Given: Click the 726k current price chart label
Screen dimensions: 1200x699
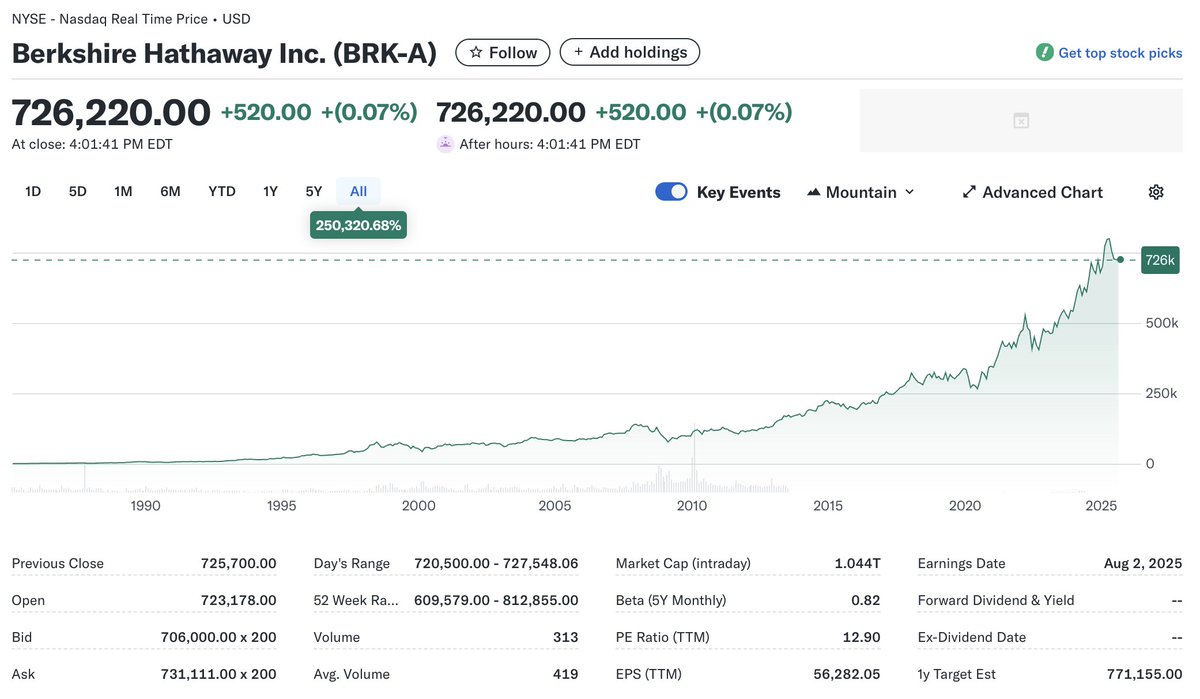Looking at the screenshot, I should tap(1160, 260).
